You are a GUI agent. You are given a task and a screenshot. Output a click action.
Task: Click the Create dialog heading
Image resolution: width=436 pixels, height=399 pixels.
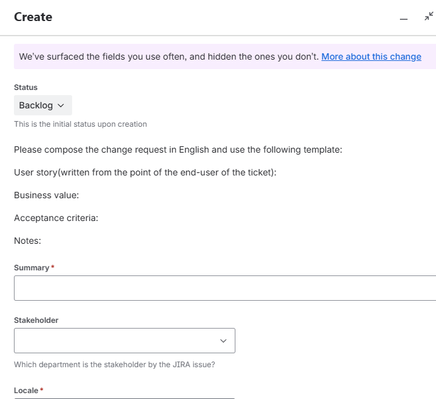33,17
